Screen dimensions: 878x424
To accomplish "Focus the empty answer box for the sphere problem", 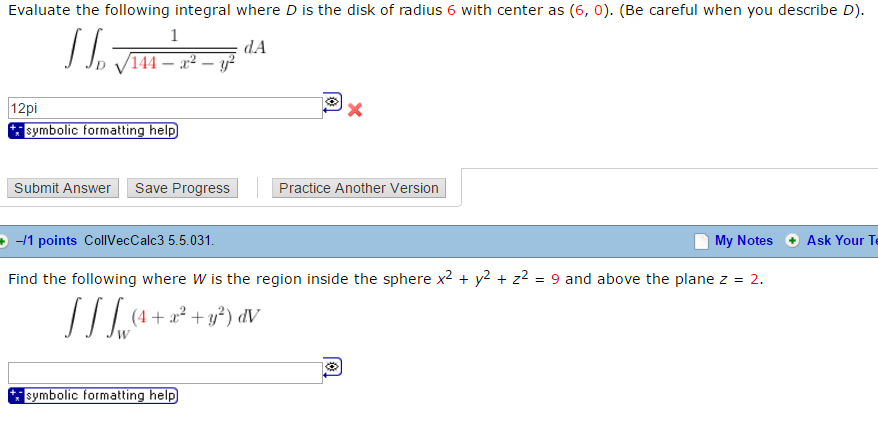I will coord(164,372).
